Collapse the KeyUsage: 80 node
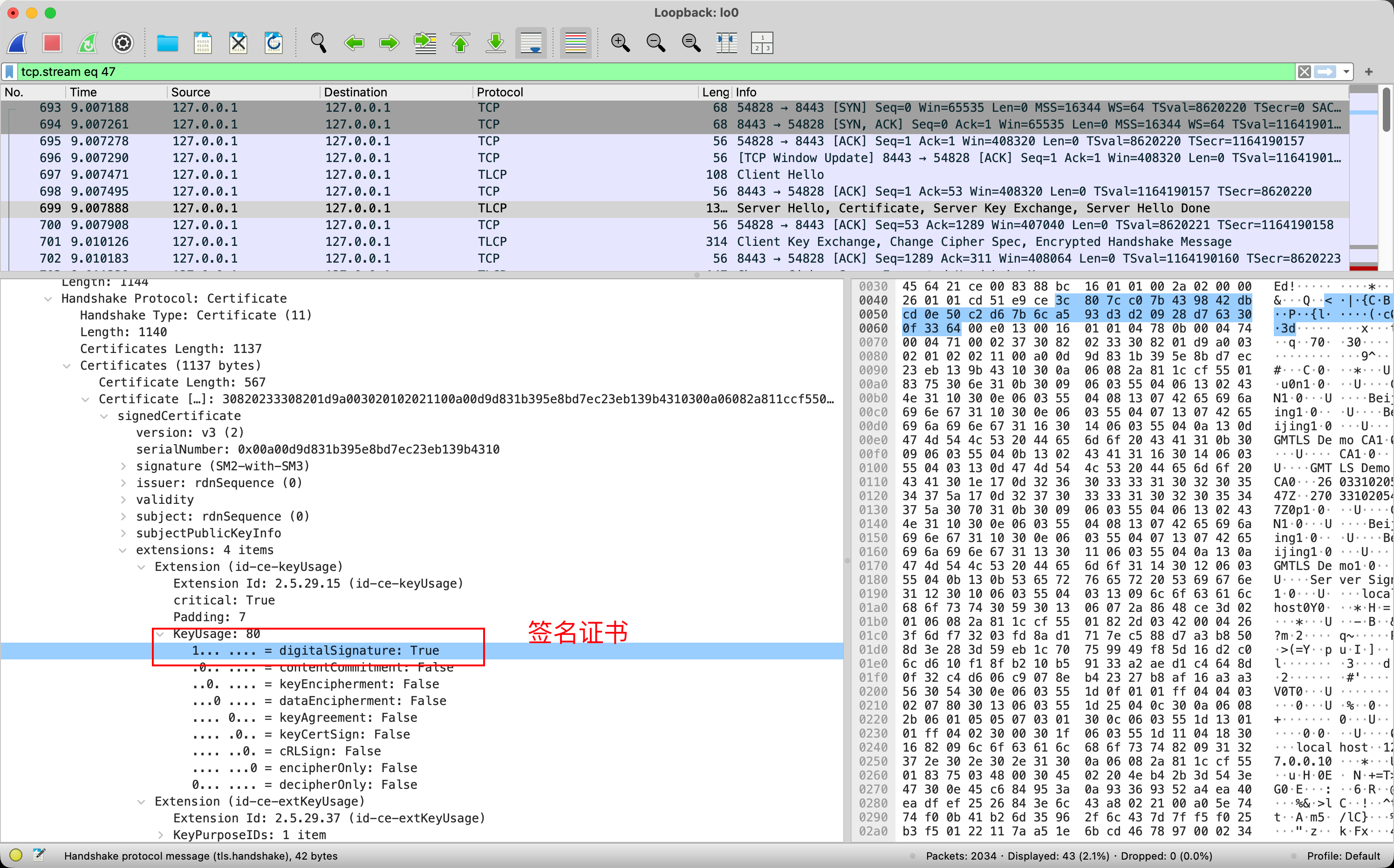Viewport: 1394px width, 868px height. (160, 634)
